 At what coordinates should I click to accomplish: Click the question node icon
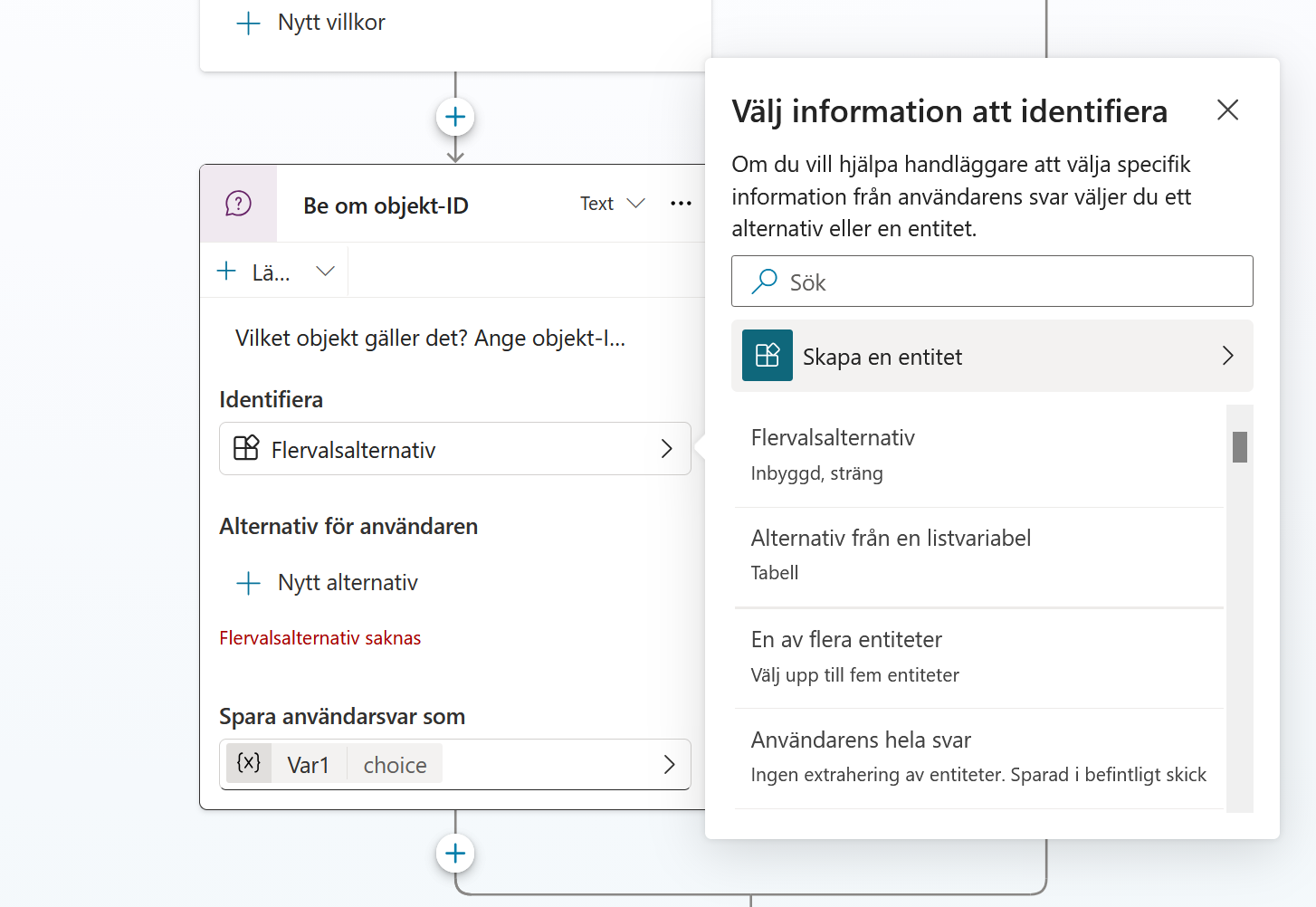[238, 204]
